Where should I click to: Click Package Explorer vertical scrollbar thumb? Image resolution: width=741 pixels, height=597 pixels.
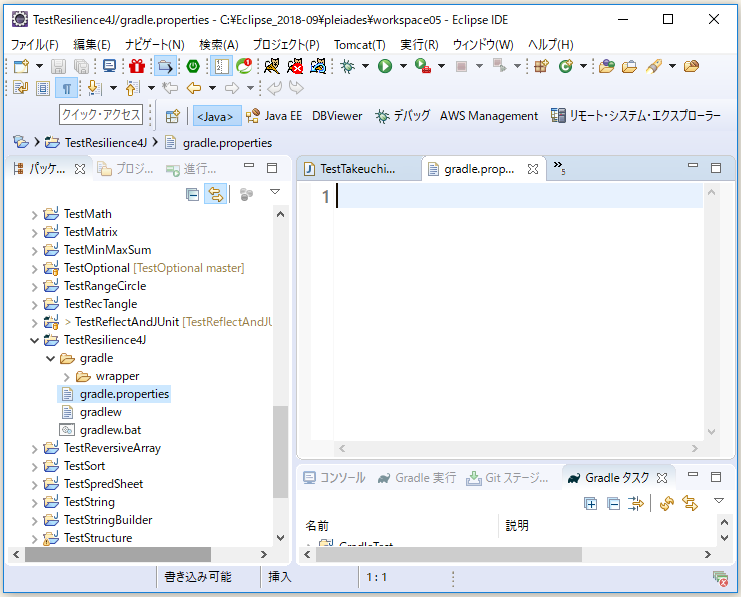pyautogui.click(x=280, y=452)
